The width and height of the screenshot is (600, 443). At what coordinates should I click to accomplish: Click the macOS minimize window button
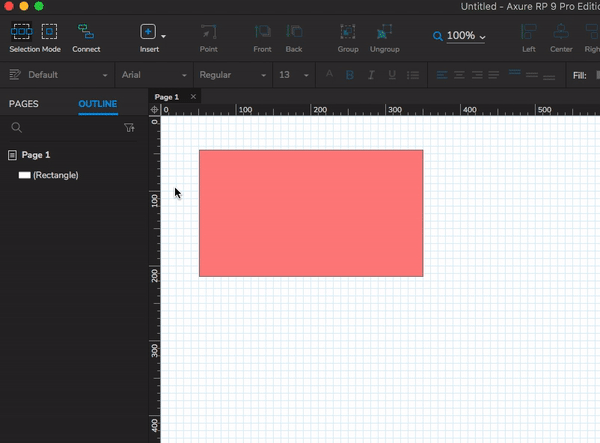pyautogui.click(x=24, y=6)
